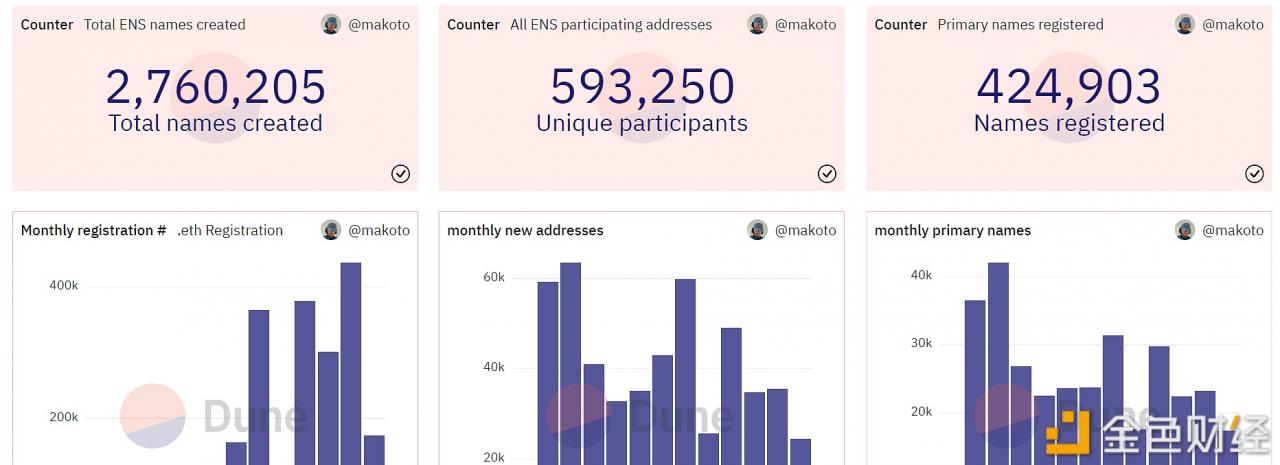This screenshot has width=1280, height=465.
Task: Click makoto avatar on Primary names registered card
Action: tap(1185, 25)
